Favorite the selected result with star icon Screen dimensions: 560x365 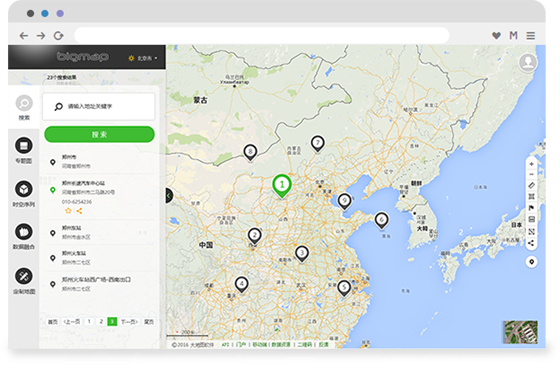(x=68, y=211)
